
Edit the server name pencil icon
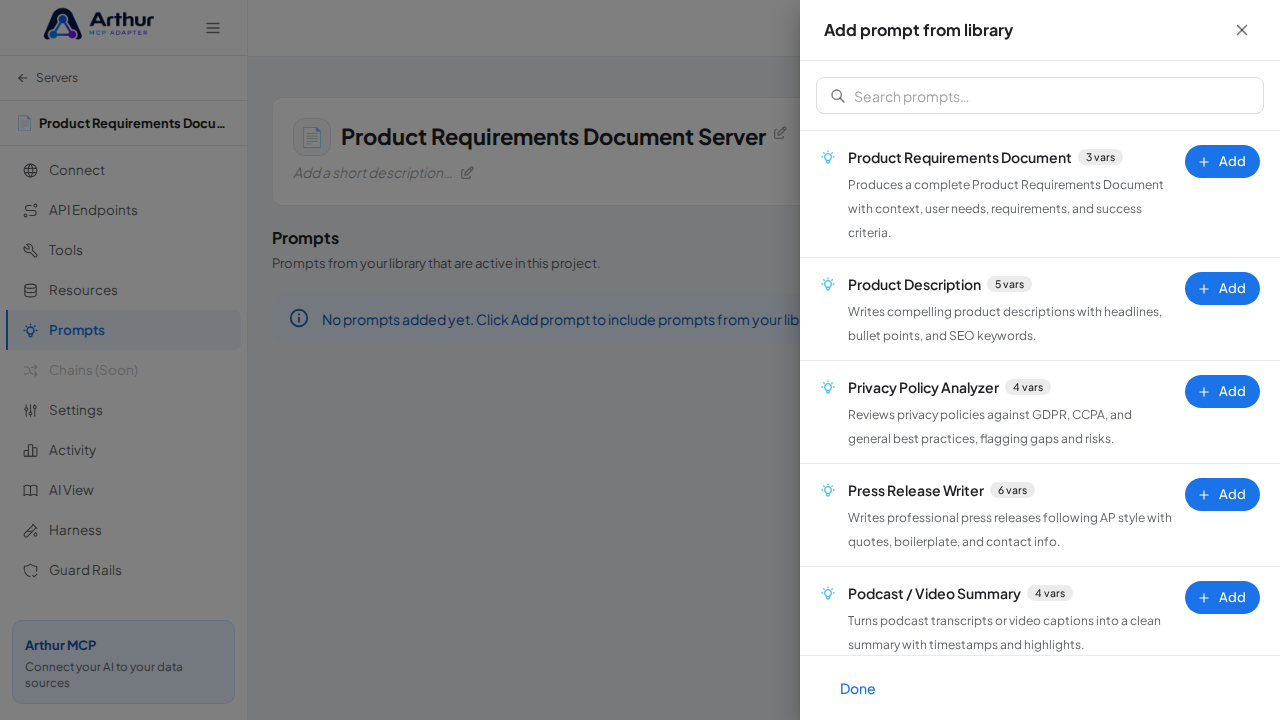click(x=780, y=132)
